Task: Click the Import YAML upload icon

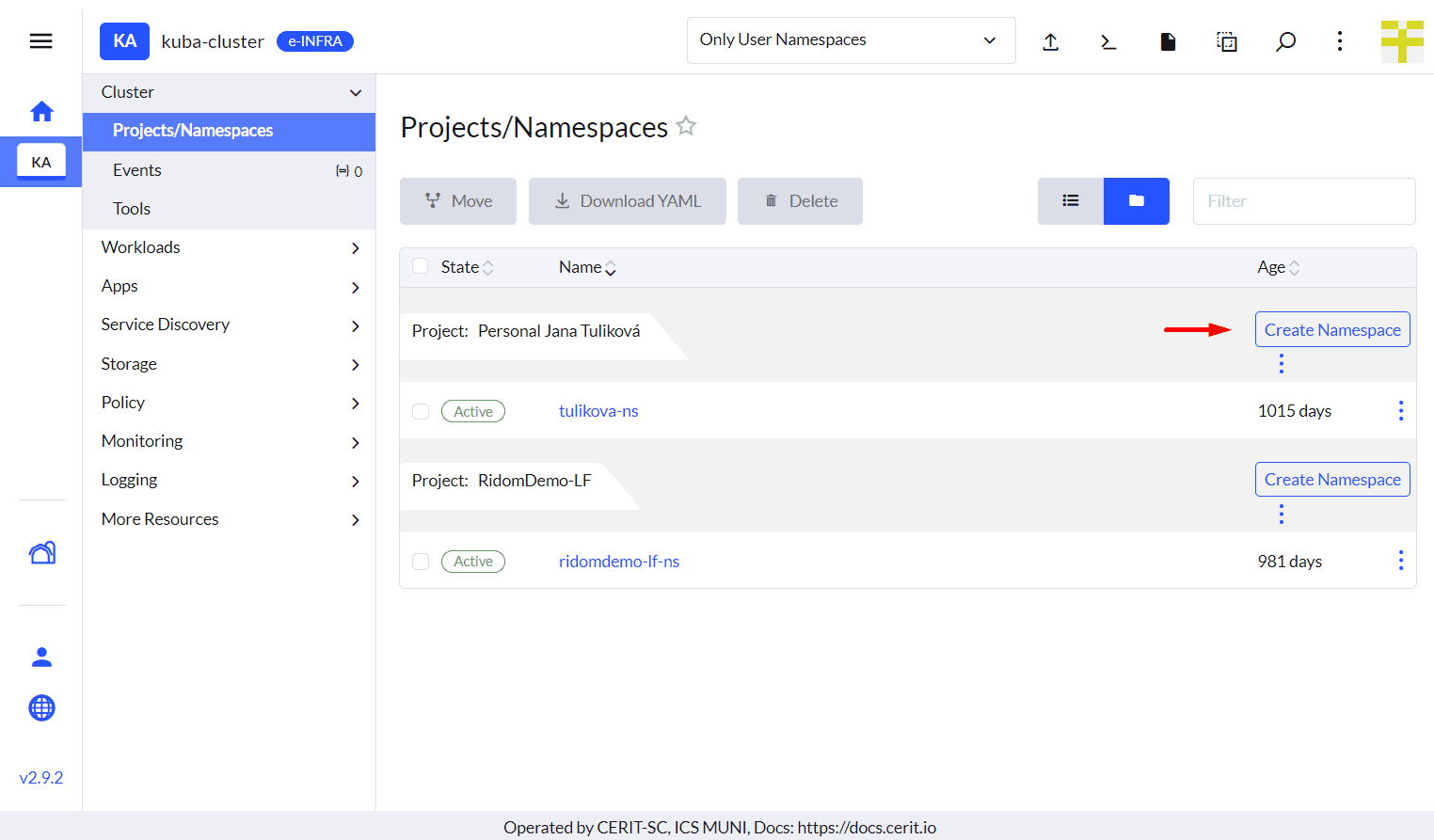Action: (1051, 41)
